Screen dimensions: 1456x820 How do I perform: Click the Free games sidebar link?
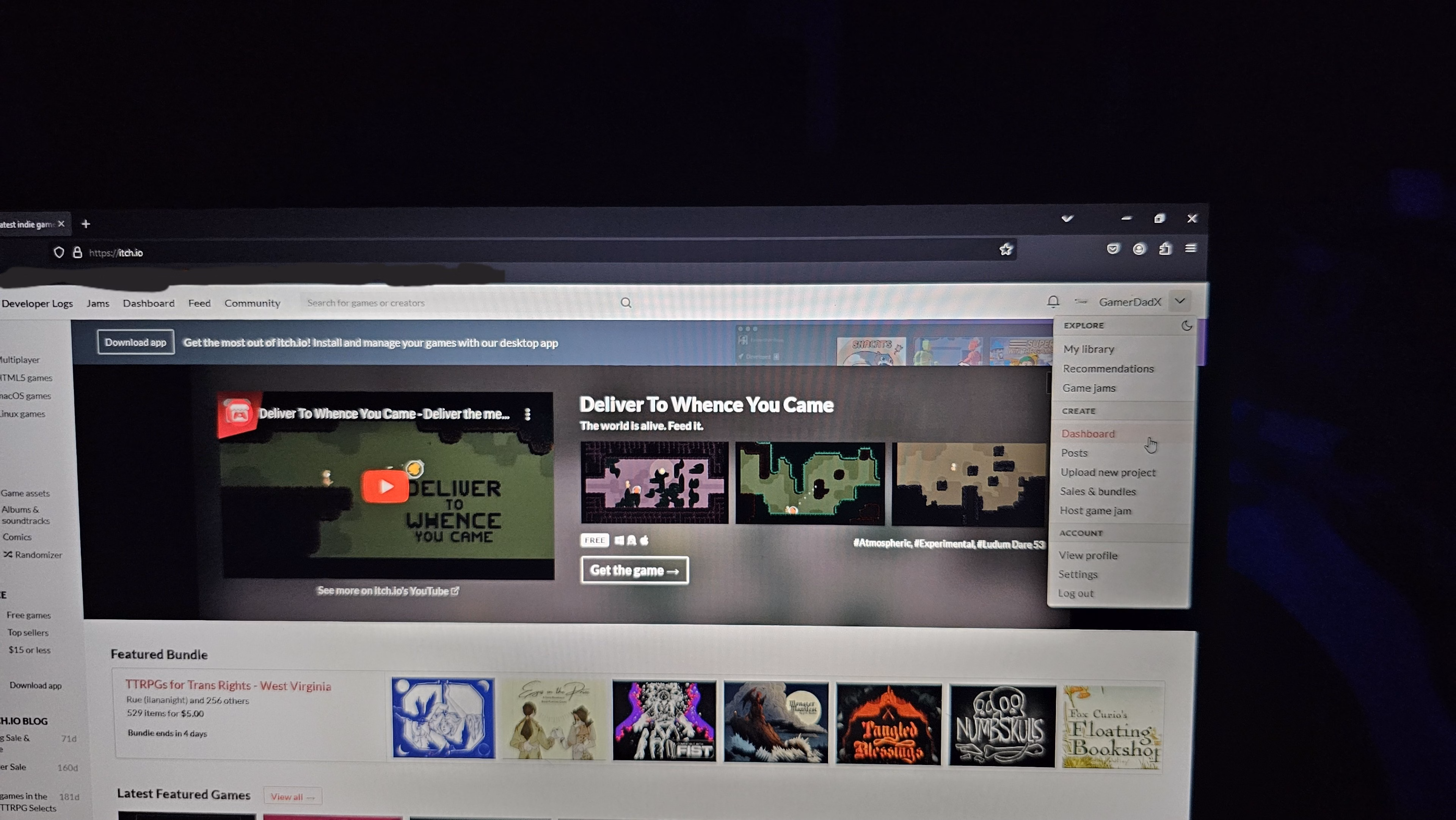click(x=29, y=615)
